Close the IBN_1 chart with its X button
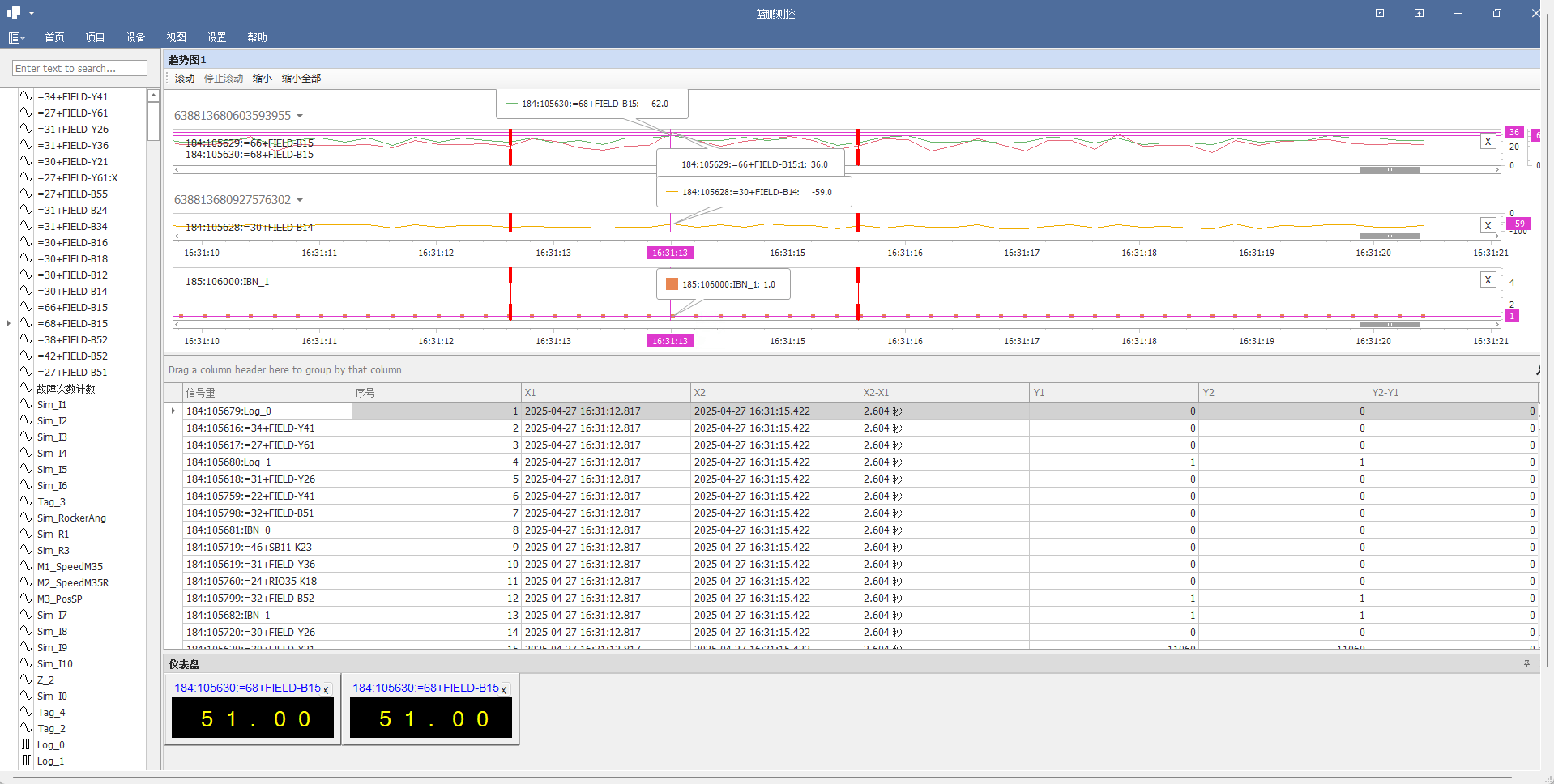 click(x=1488, y=279)
